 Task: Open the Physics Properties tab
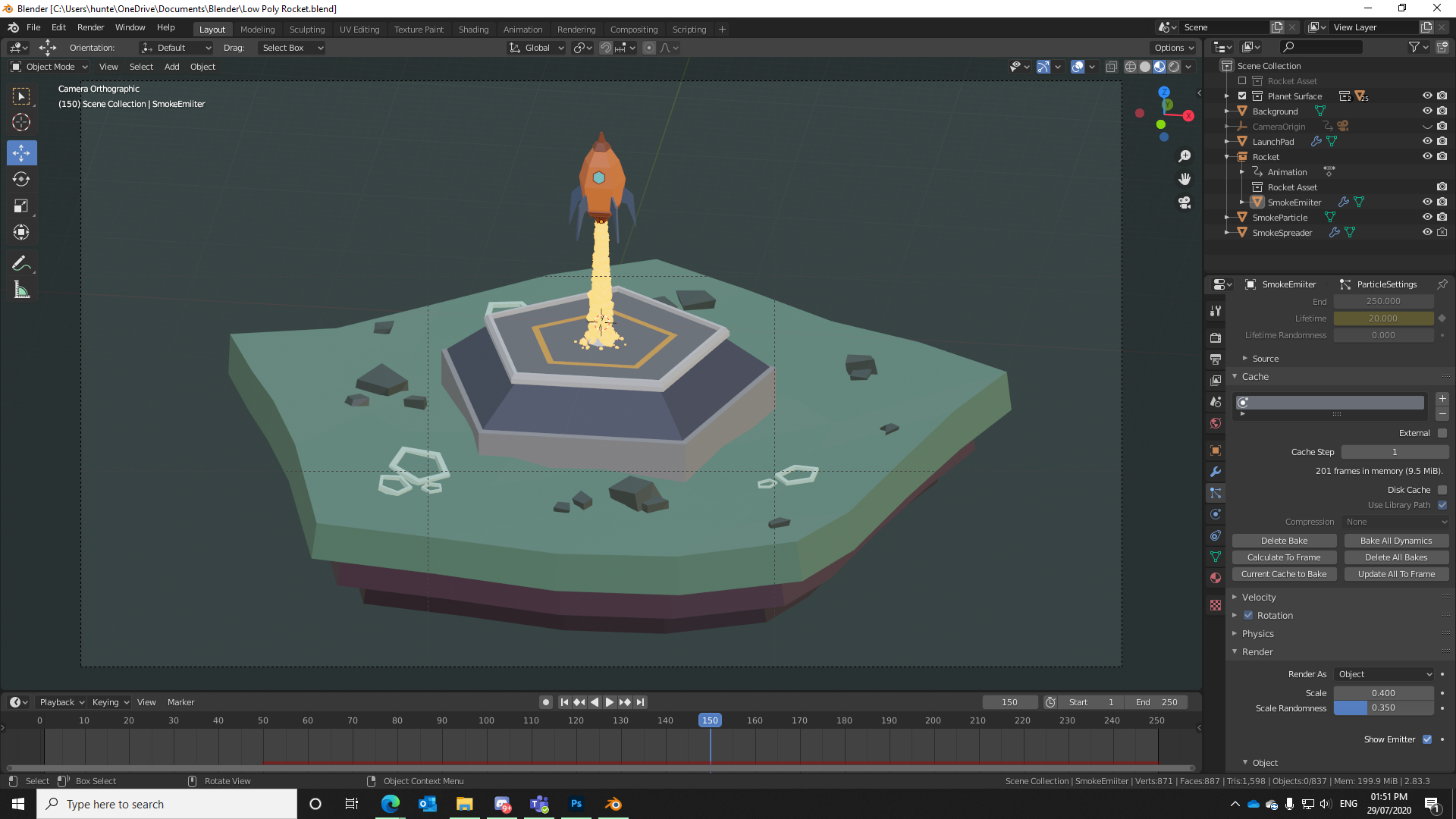click(1216, 513)
